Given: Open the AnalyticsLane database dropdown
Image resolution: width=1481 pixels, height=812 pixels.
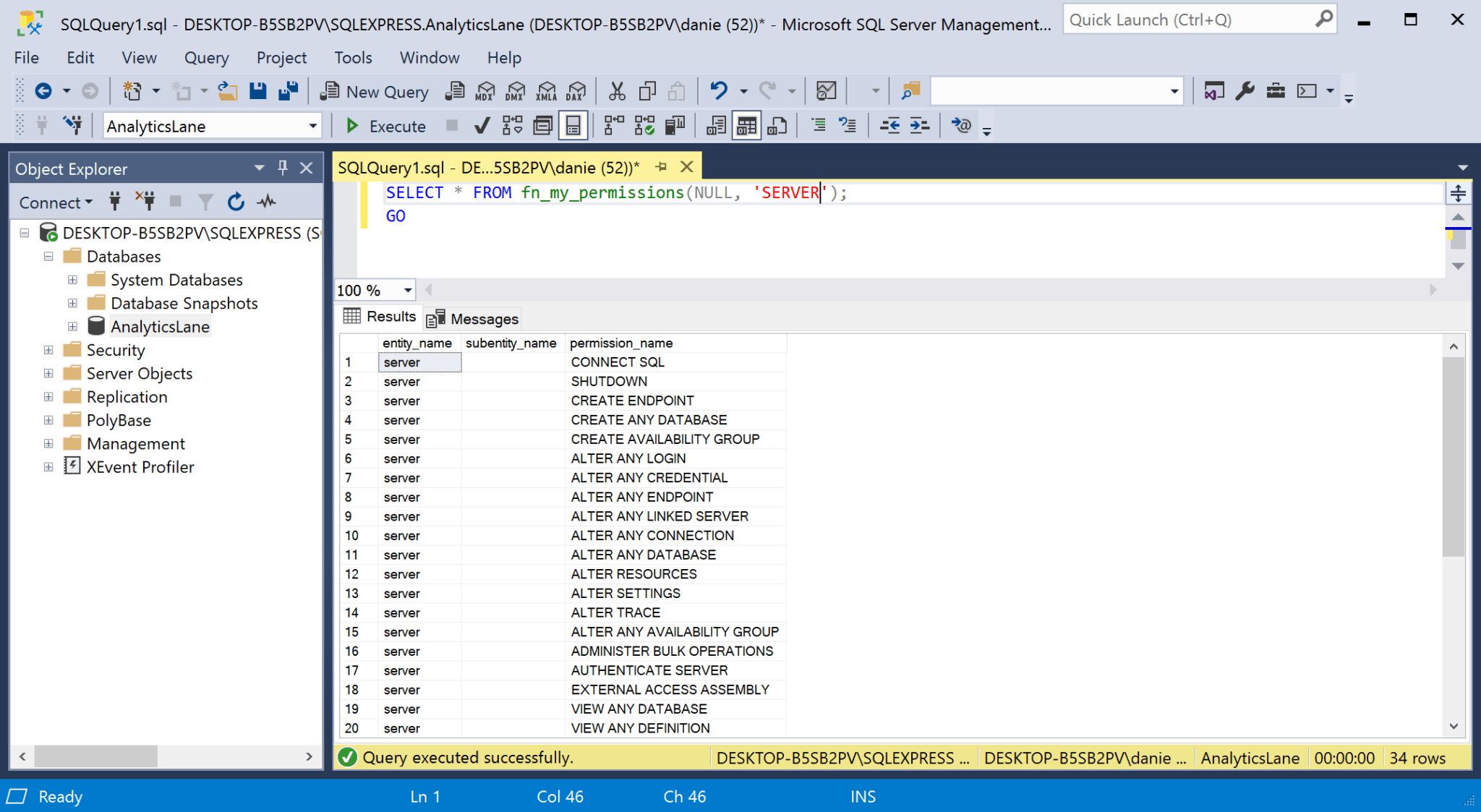Looking at the screenshot, I should pyautogui.click(x=313, y=125).
